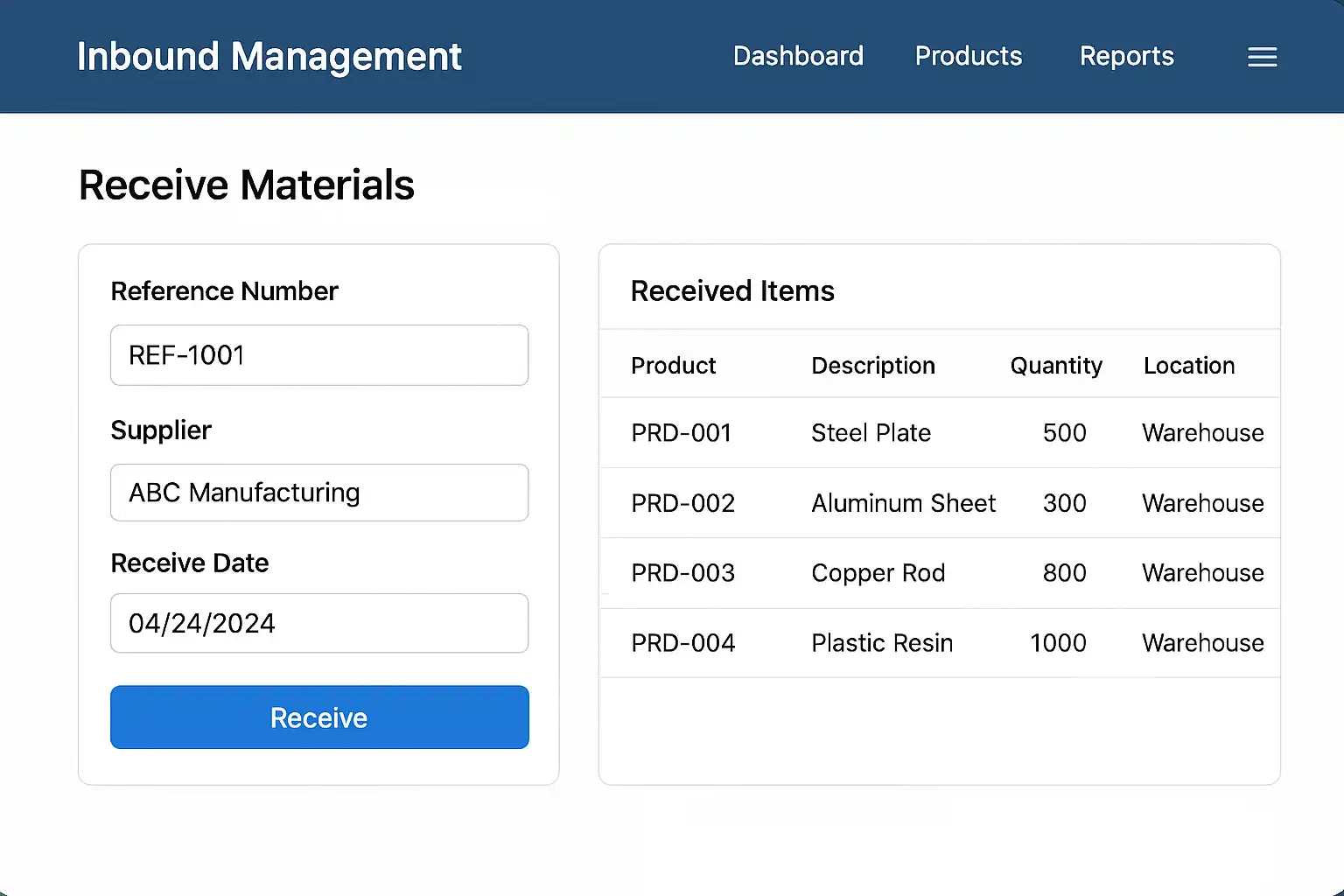1344x896 pixels.
Task: Click the Inbound Management title
Action: tap(269, 57)
